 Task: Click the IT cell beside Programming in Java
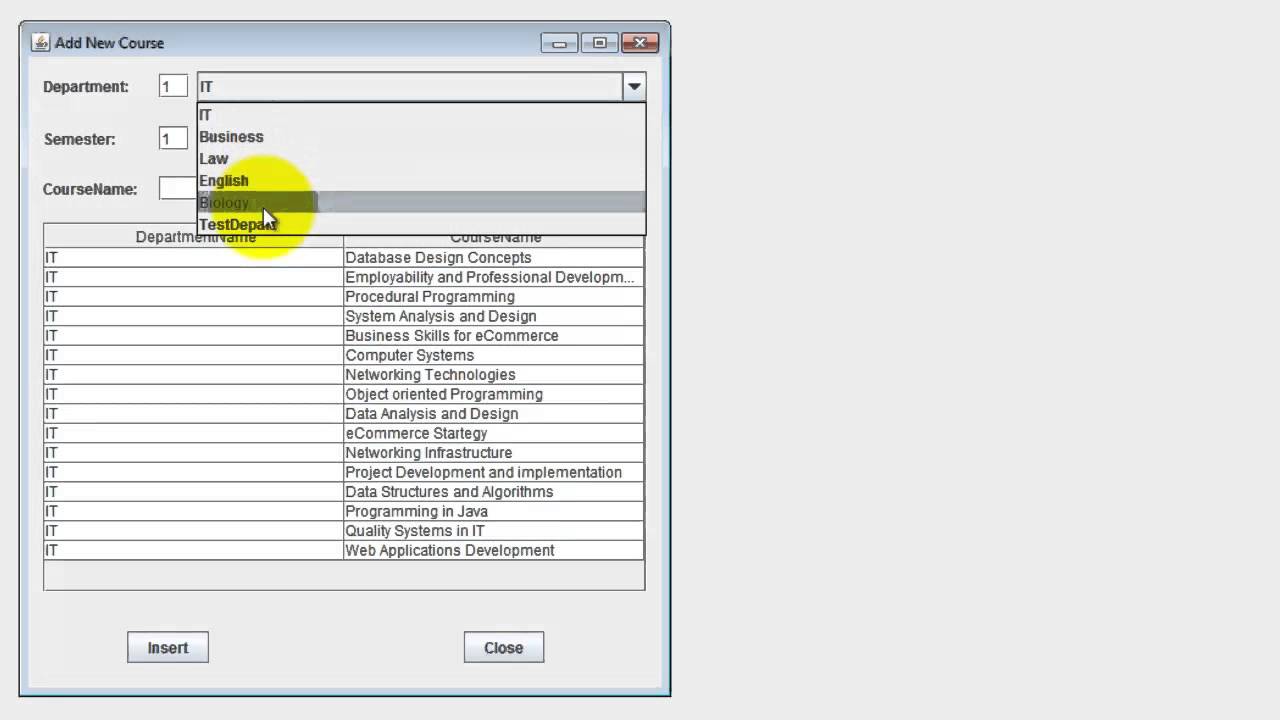click(x=193, y=511)
